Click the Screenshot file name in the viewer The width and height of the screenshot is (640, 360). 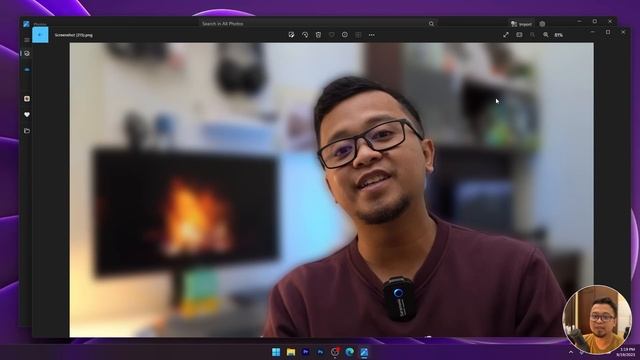pyautogui.click(x=73, y=36)
